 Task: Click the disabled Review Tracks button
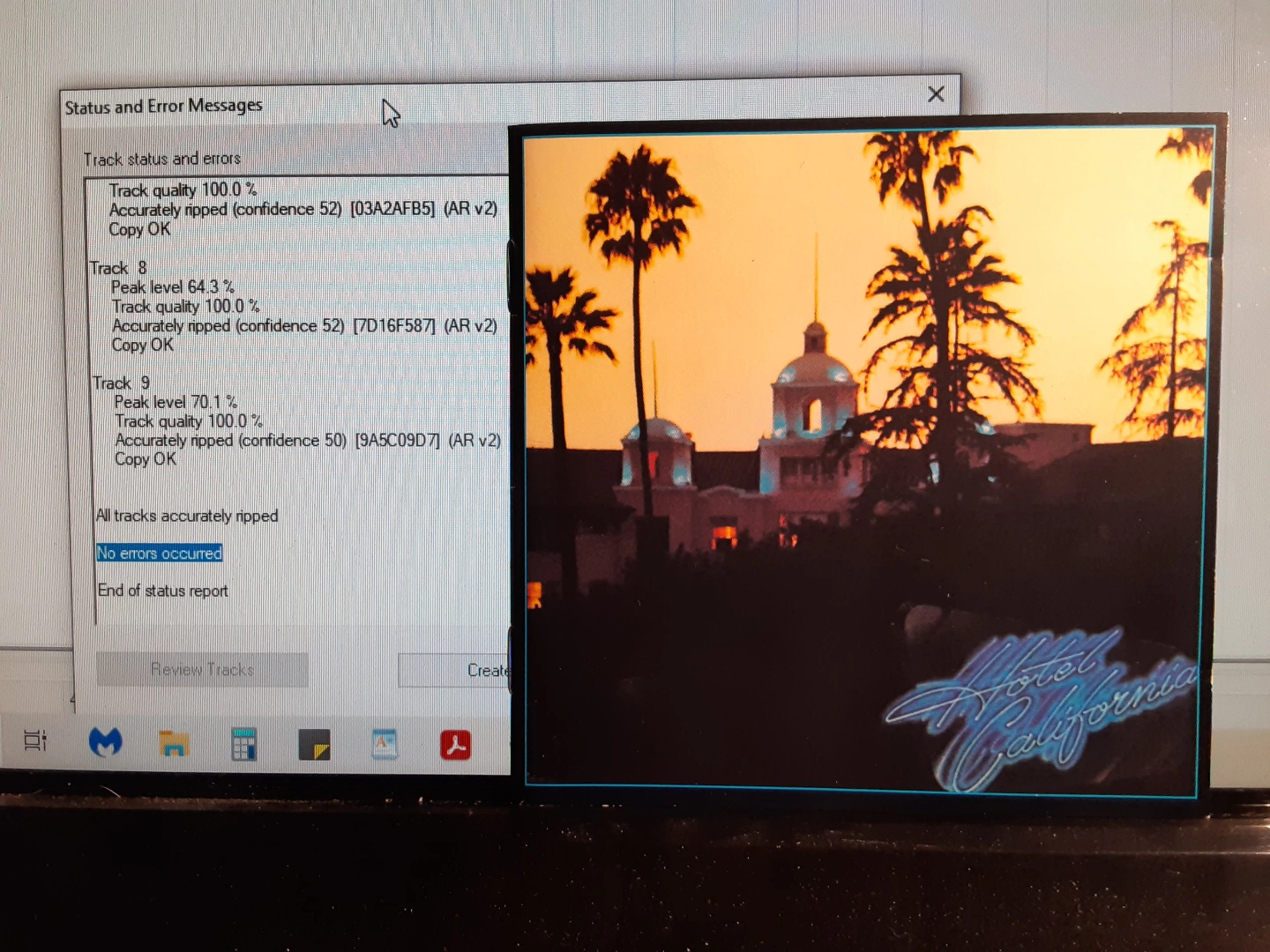(202, 670)
